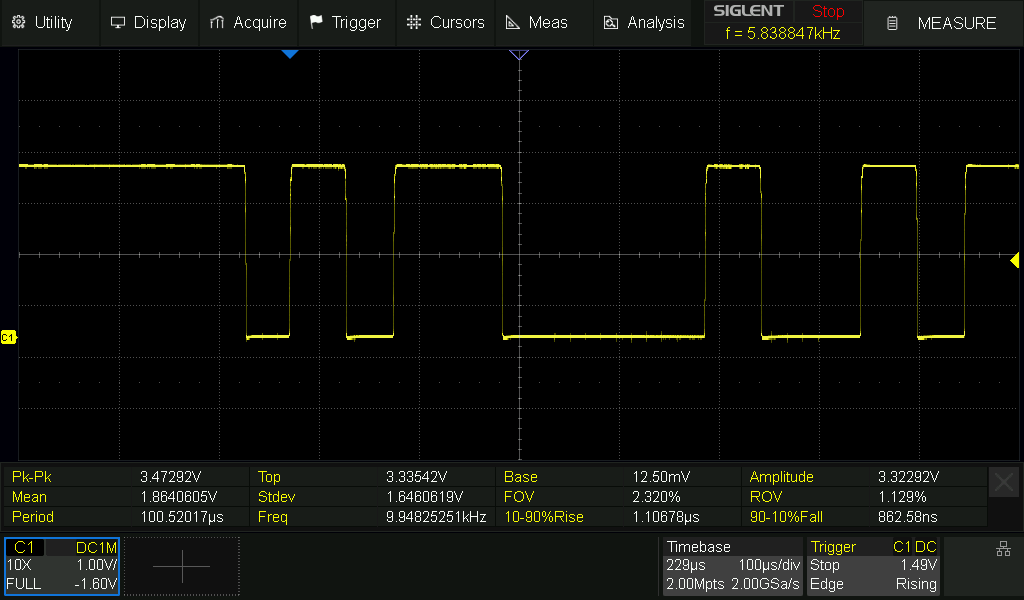
Task: Select the FOV measurement label
Action: pyautogui.click(x=519, y=497)
